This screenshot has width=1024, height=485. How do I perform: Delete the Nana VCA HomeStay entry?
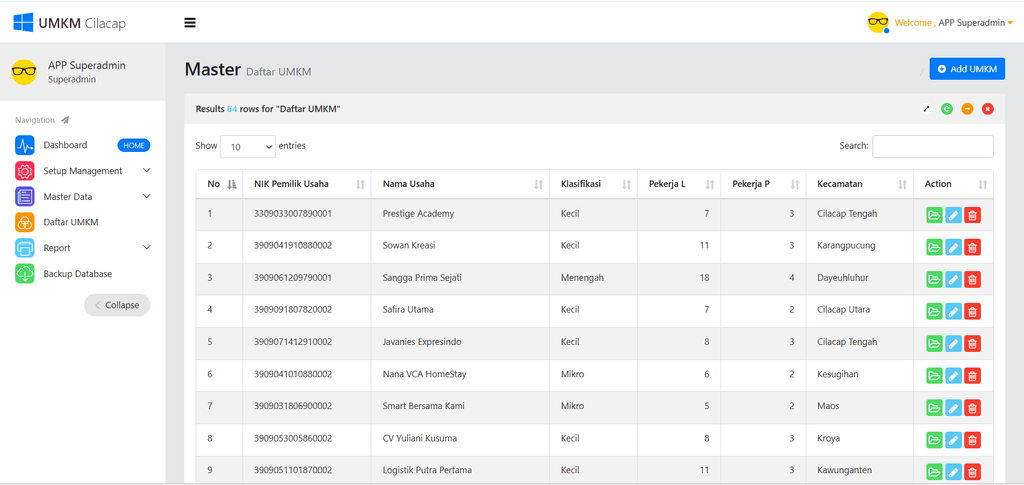(972, 375)
